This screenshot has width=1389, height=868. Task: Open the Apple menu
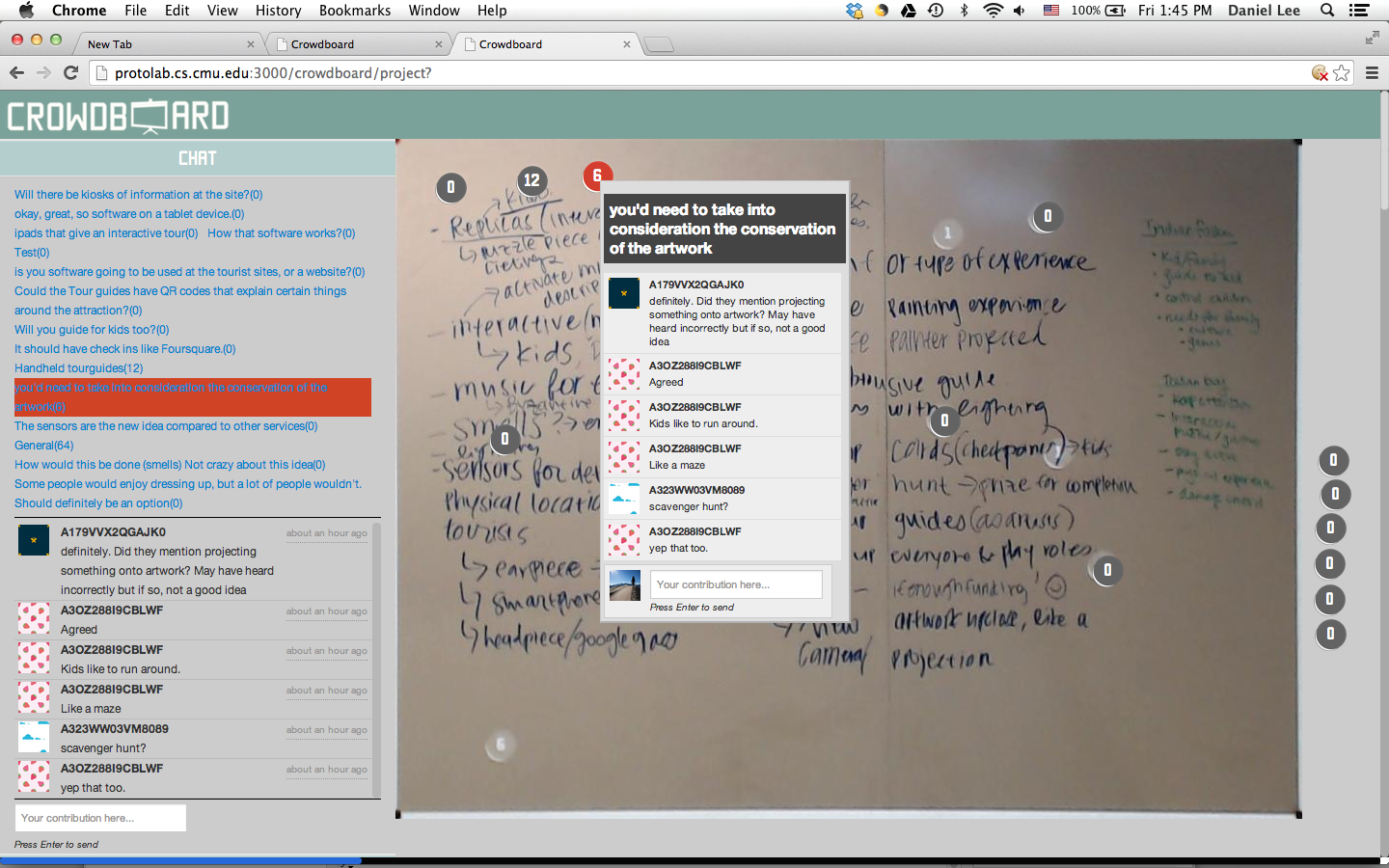[x=26, y=11]
